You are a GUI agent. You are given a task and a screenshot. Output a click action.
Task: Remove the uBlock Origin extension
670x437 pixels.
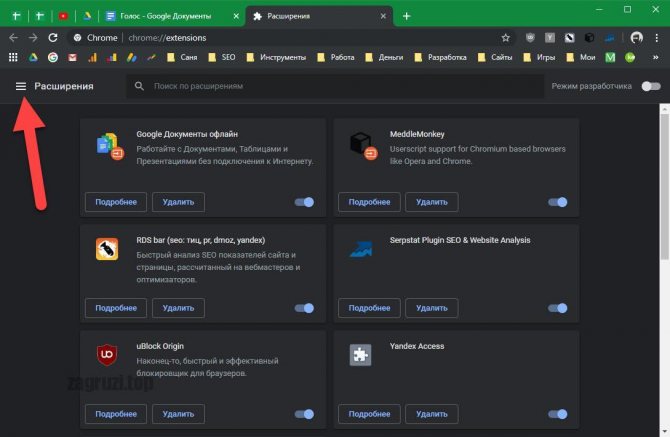click(x=178, y=414)
